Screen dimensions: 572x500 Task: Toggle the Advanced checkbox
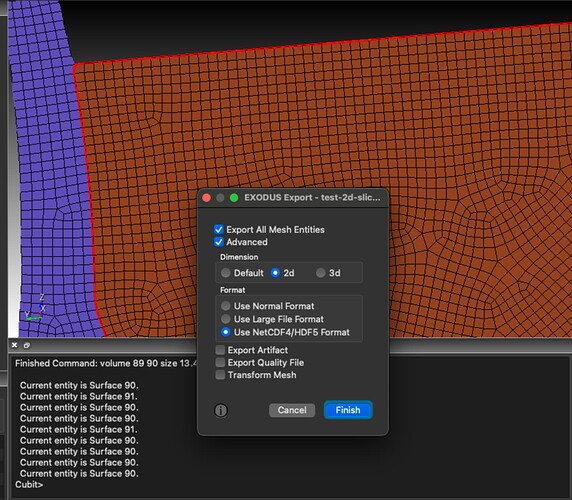click(x=219, y=242)
